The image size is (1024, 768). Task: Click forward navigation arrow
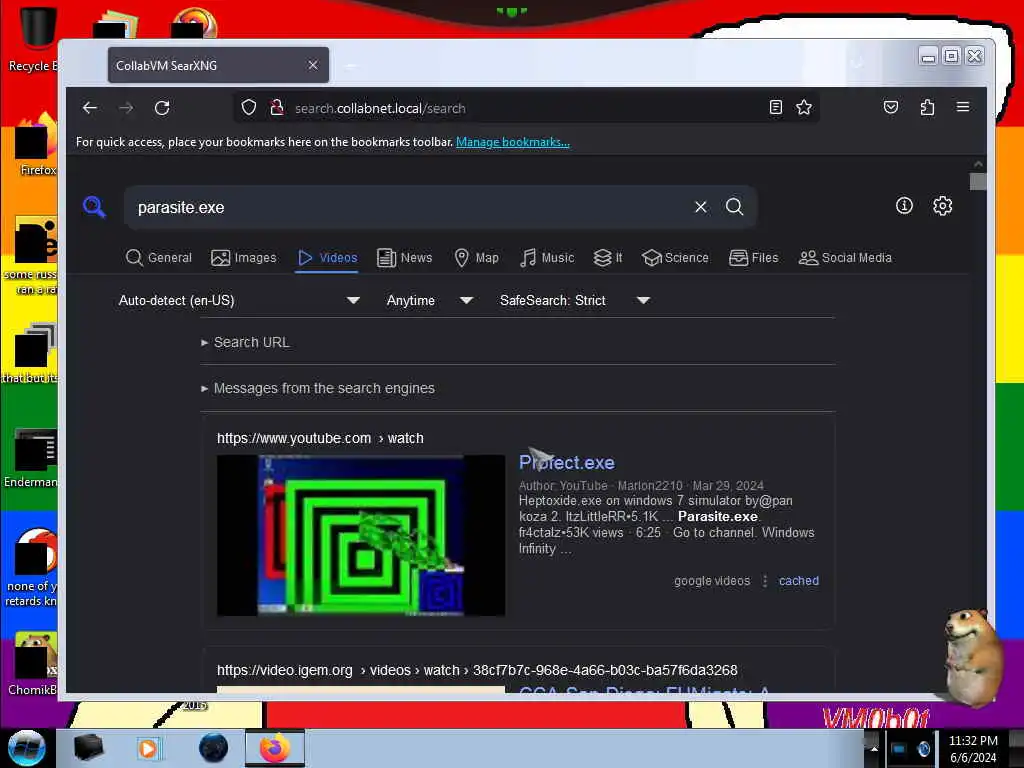tap(126, 108)
